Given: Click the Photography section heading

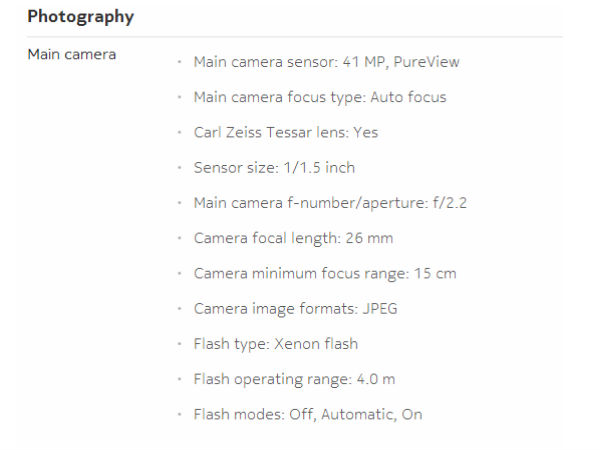Looking at the screenshot, I should [x=80, y=17].
